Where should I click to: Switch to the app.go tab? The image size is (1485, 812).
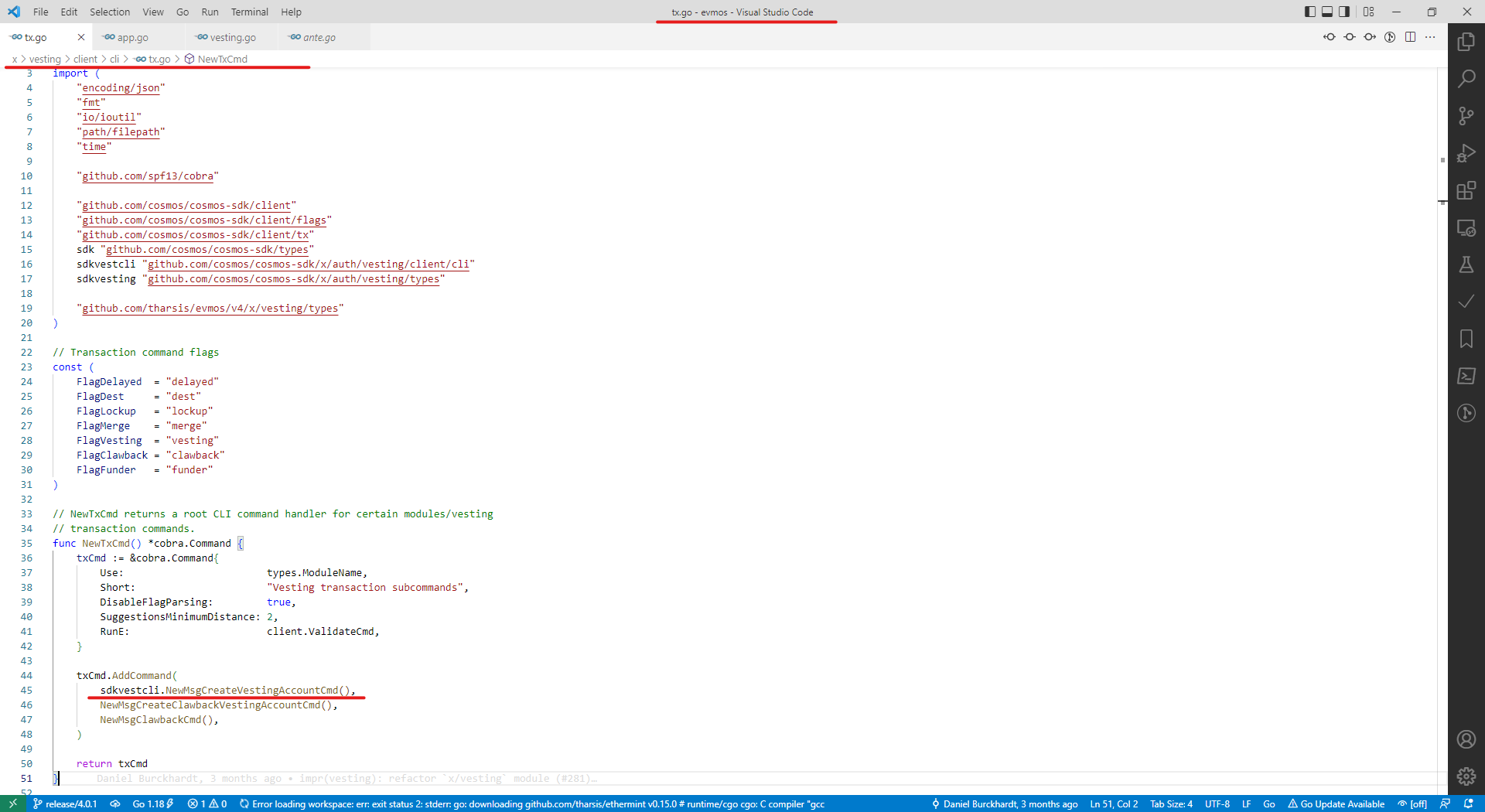(131, 36)
